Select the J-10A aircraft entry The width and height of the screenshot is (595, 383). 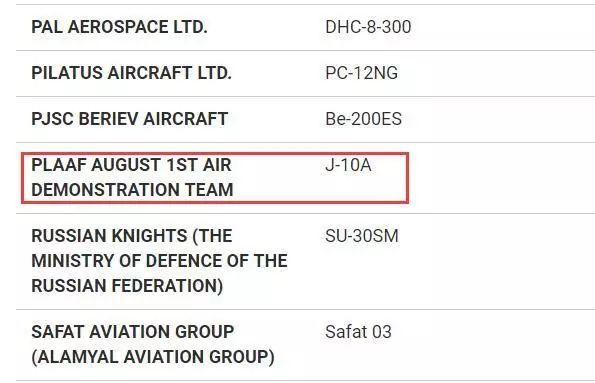(348, 165)
